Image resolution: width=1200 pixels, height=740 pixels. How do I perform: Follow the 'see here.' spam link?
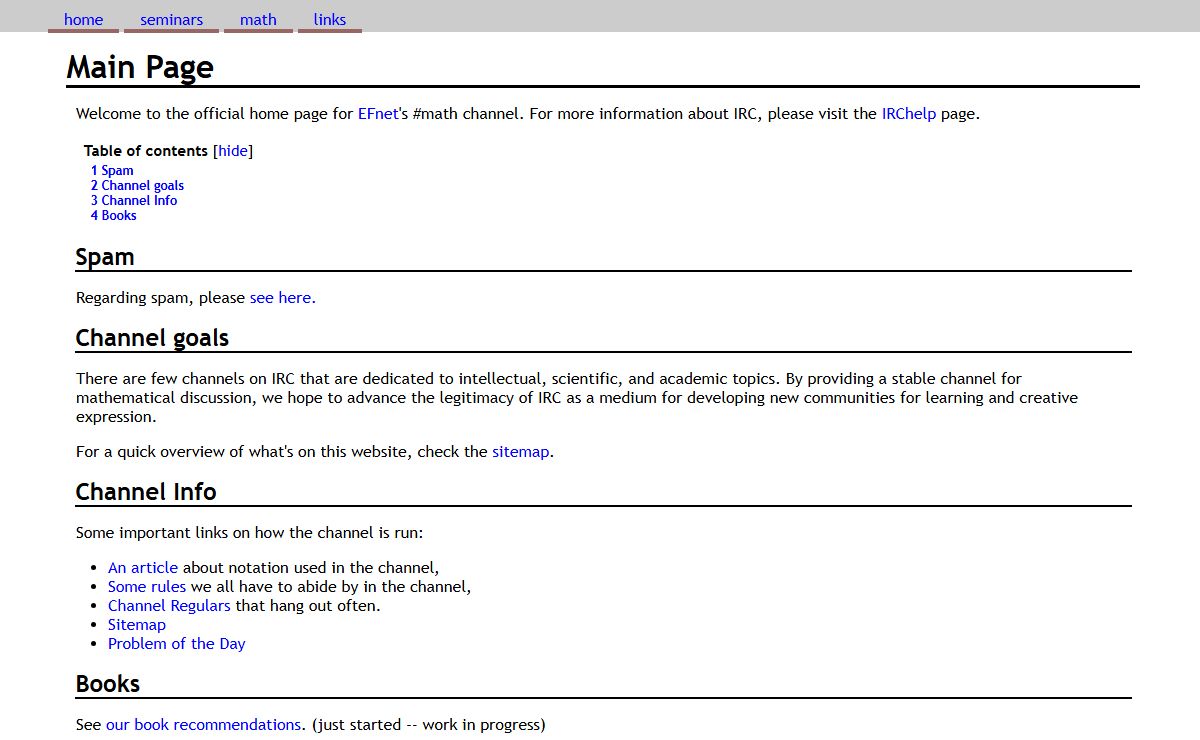[x=283, y=298]
